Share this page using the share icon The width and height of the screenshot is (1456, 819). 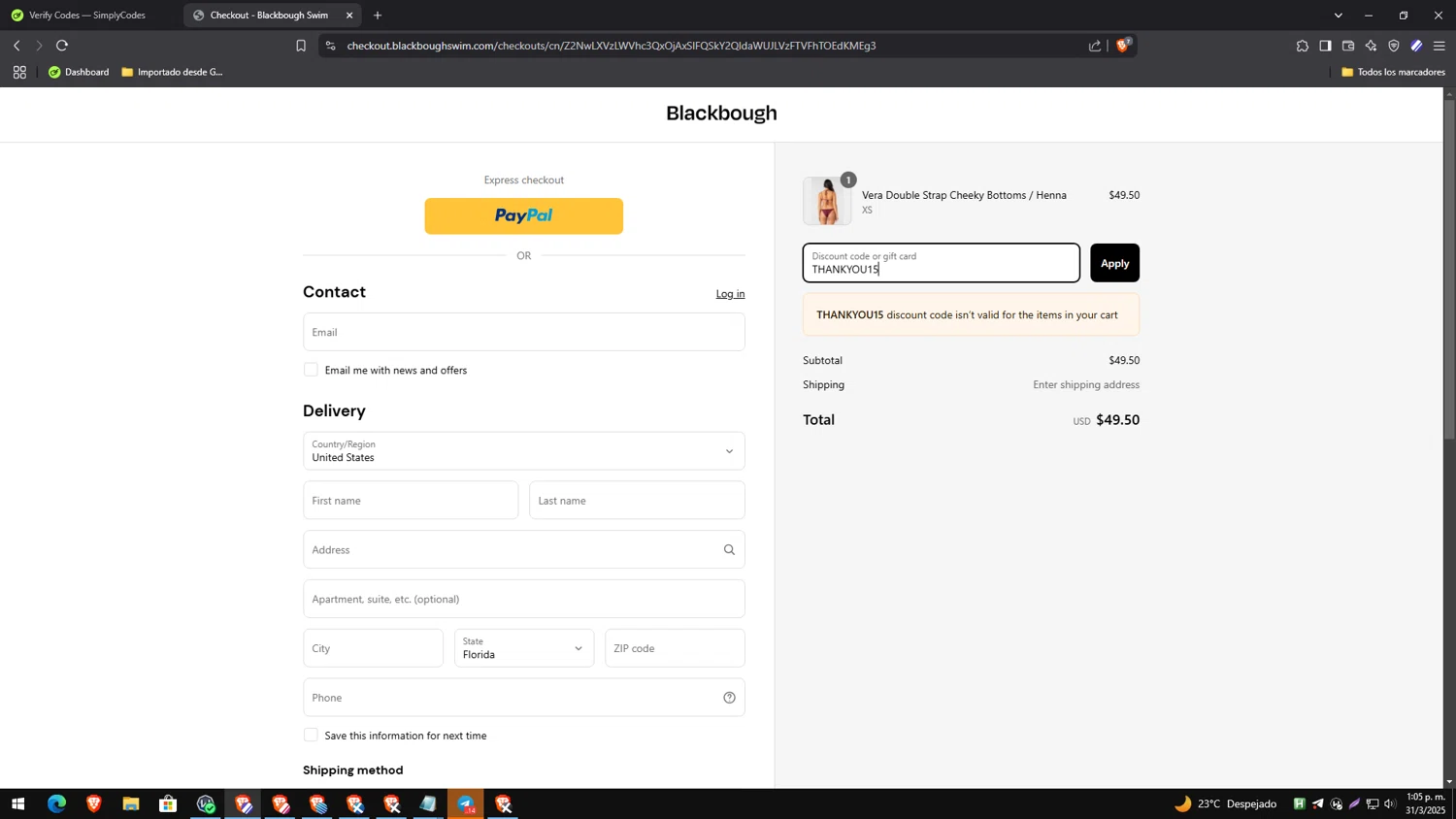click(1095, 46)
